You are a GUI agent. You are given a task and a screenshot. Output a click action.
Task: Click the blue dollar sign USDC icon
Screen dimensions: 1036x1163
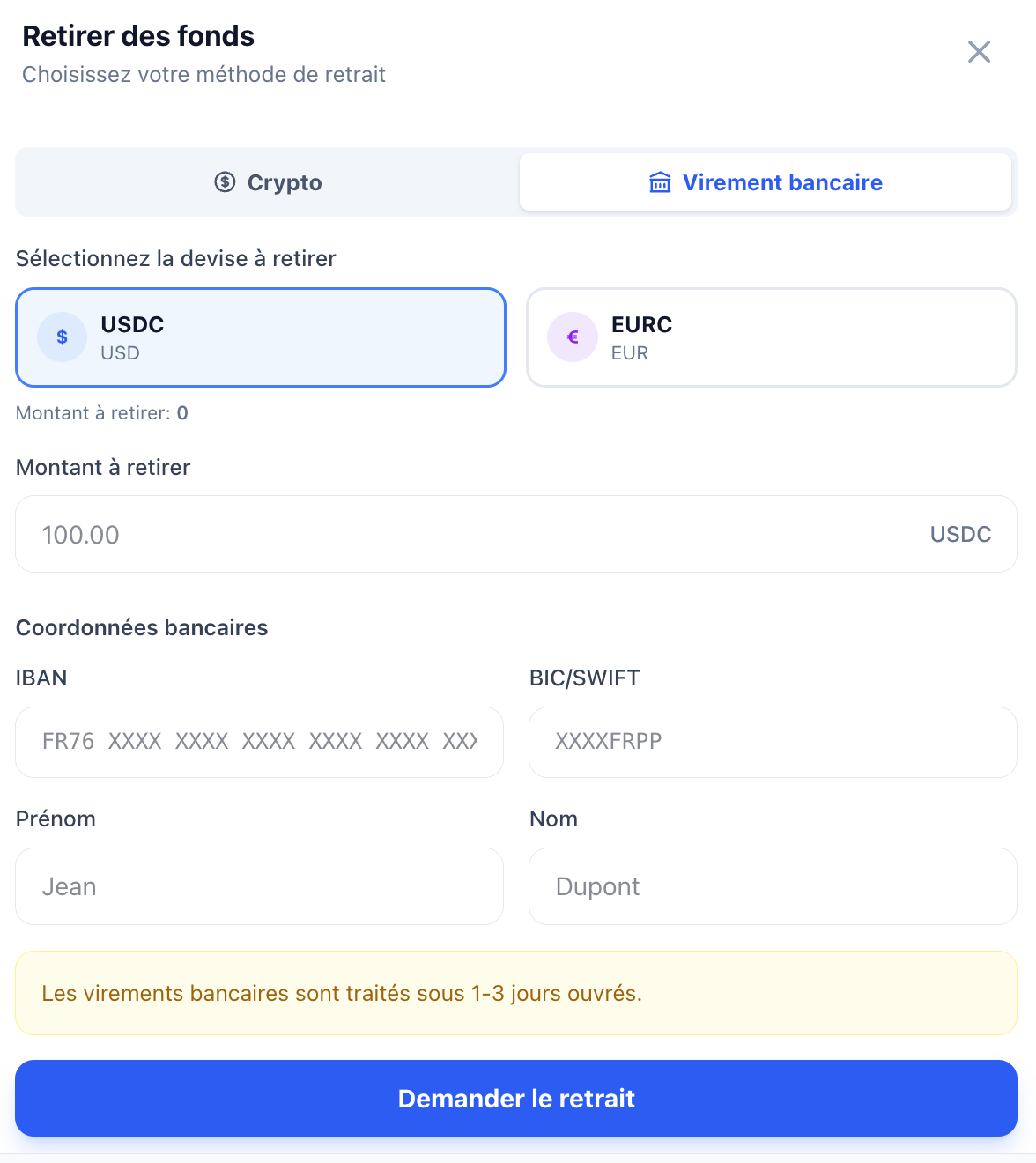(x=62, y=337)
